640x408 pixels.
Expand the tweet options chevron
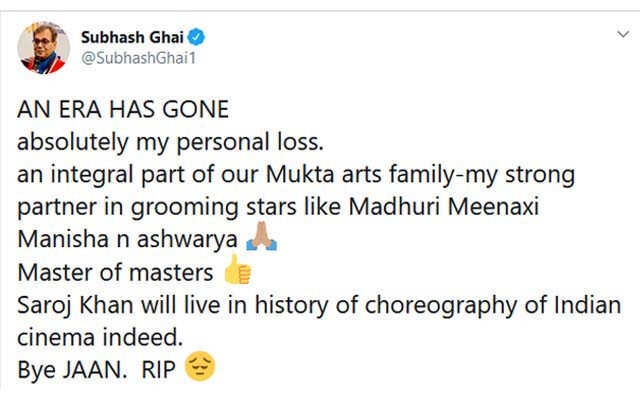click(x=623, y=34)
